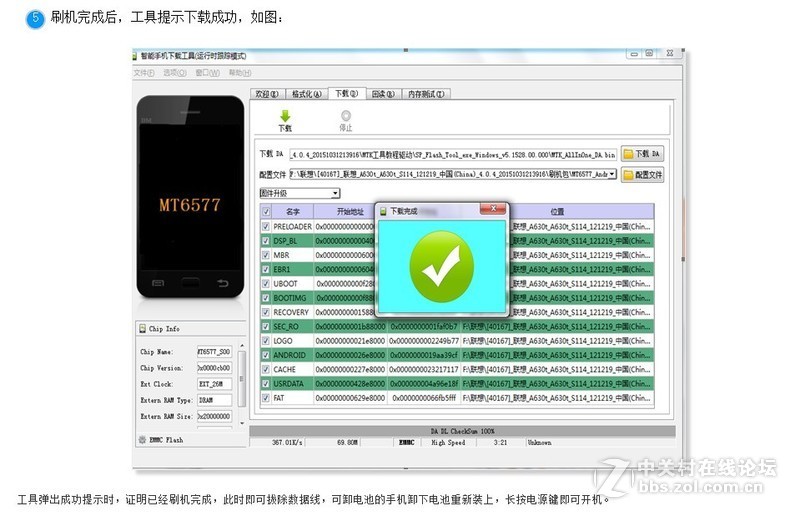Click the DA DL CheckSum progress bar
Viewport: 800px width, 521px height.
pos(462,431)
